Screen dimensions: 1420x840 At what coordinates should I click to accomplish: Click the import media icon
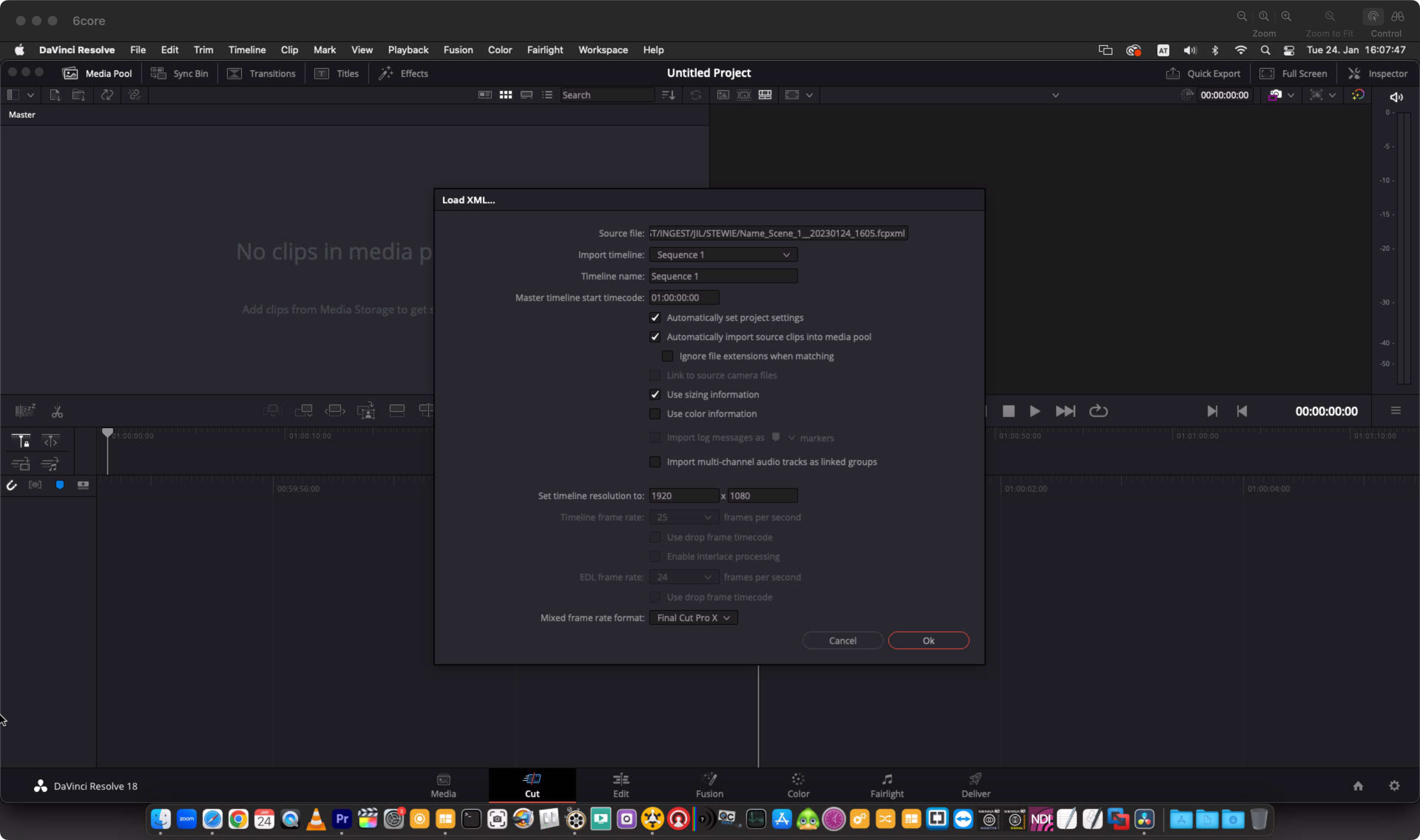coord(55,95)
